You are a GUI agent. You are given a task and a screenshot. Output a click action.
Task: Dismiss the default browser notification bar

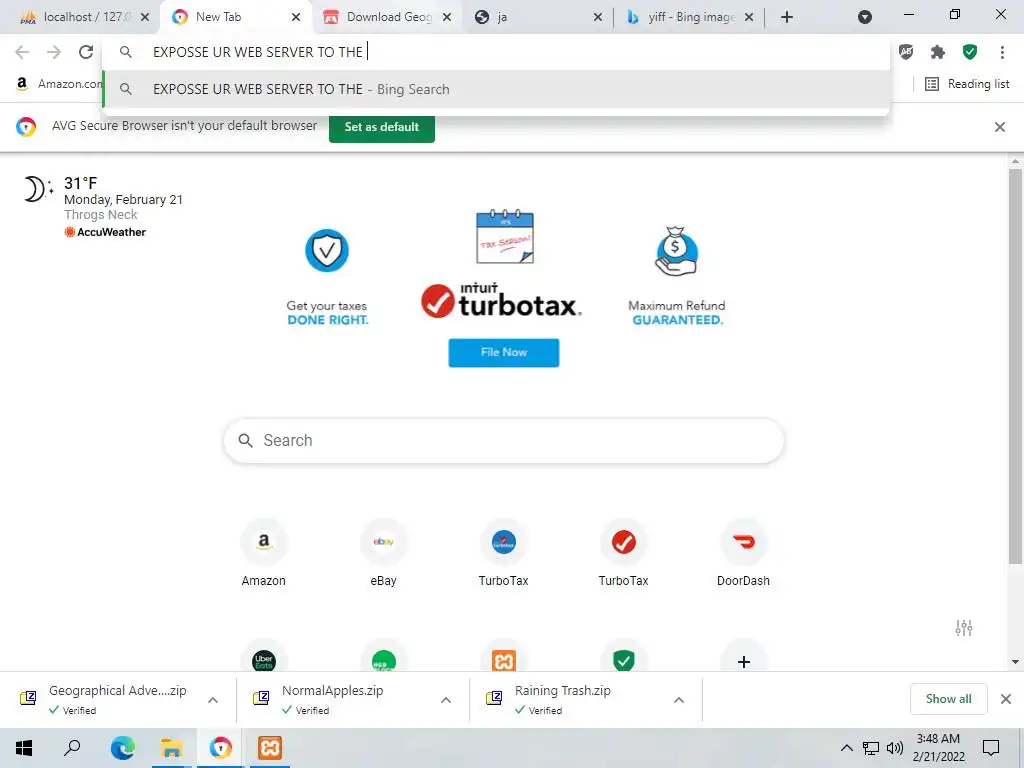point(999,127)
